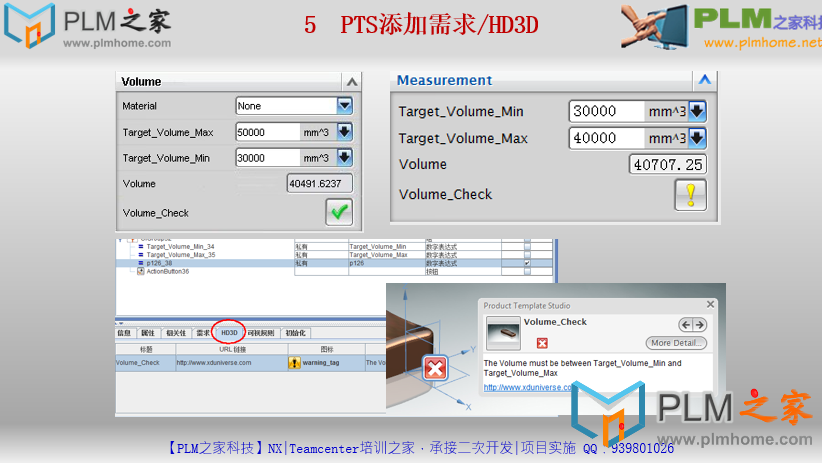The height and width of the screenshot is (463, 822).
Task: Click Volume value field 40491.6237
Action: 319,184
